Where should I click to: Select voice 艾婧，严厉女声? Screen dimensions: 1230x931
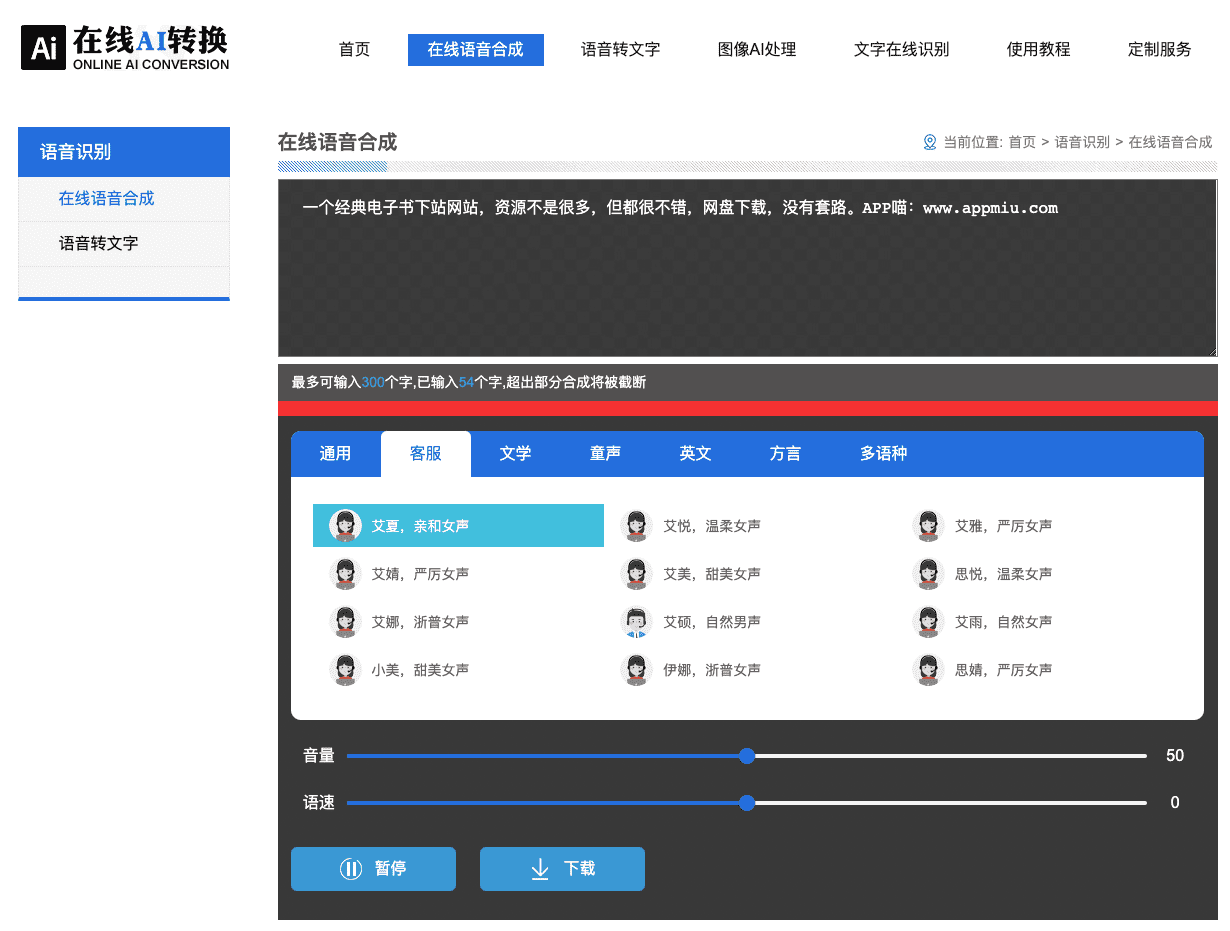coord(458,574)
